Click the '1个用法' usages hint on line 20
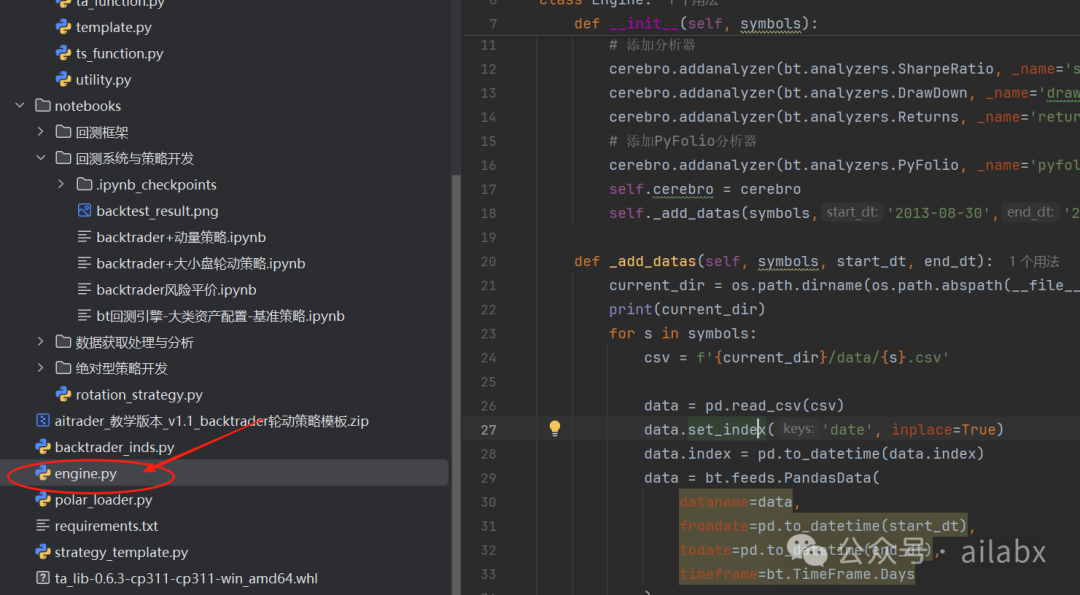The width and height of the screenshot is (1080, 595). [1034, 262]
